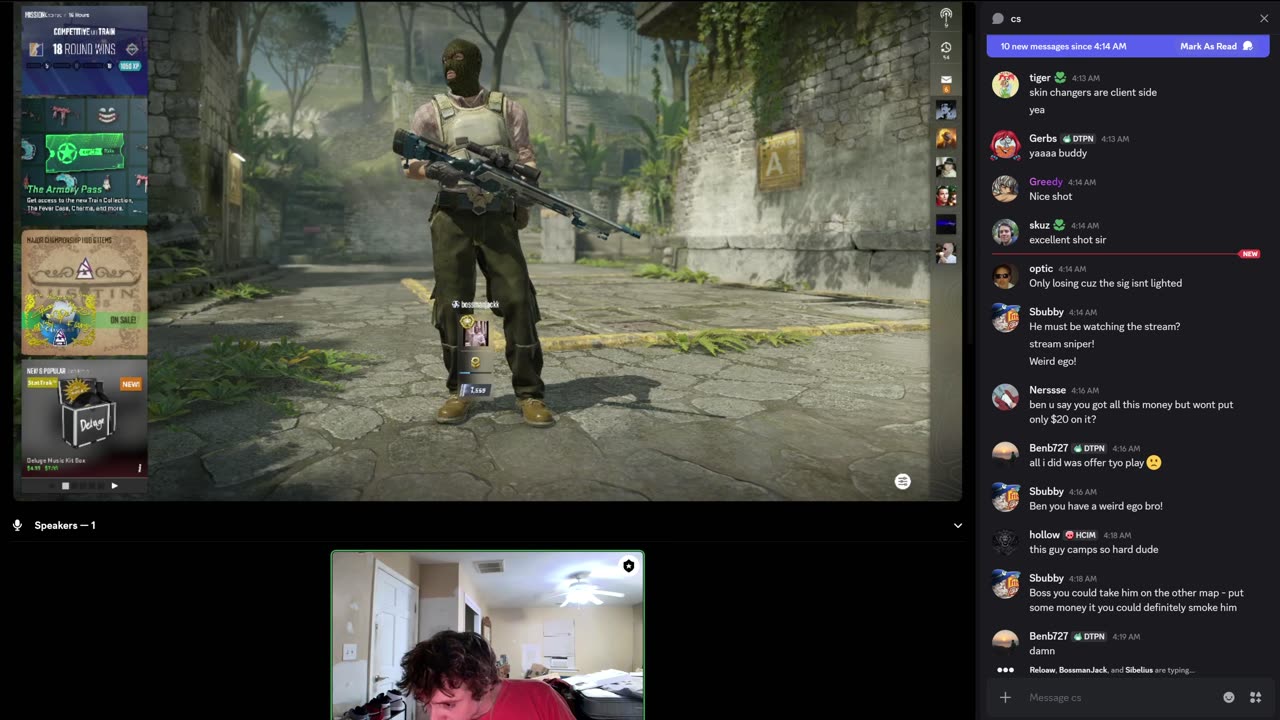Click username Nerssse in chat
Screen dimensions: 1280x720
1048,390
